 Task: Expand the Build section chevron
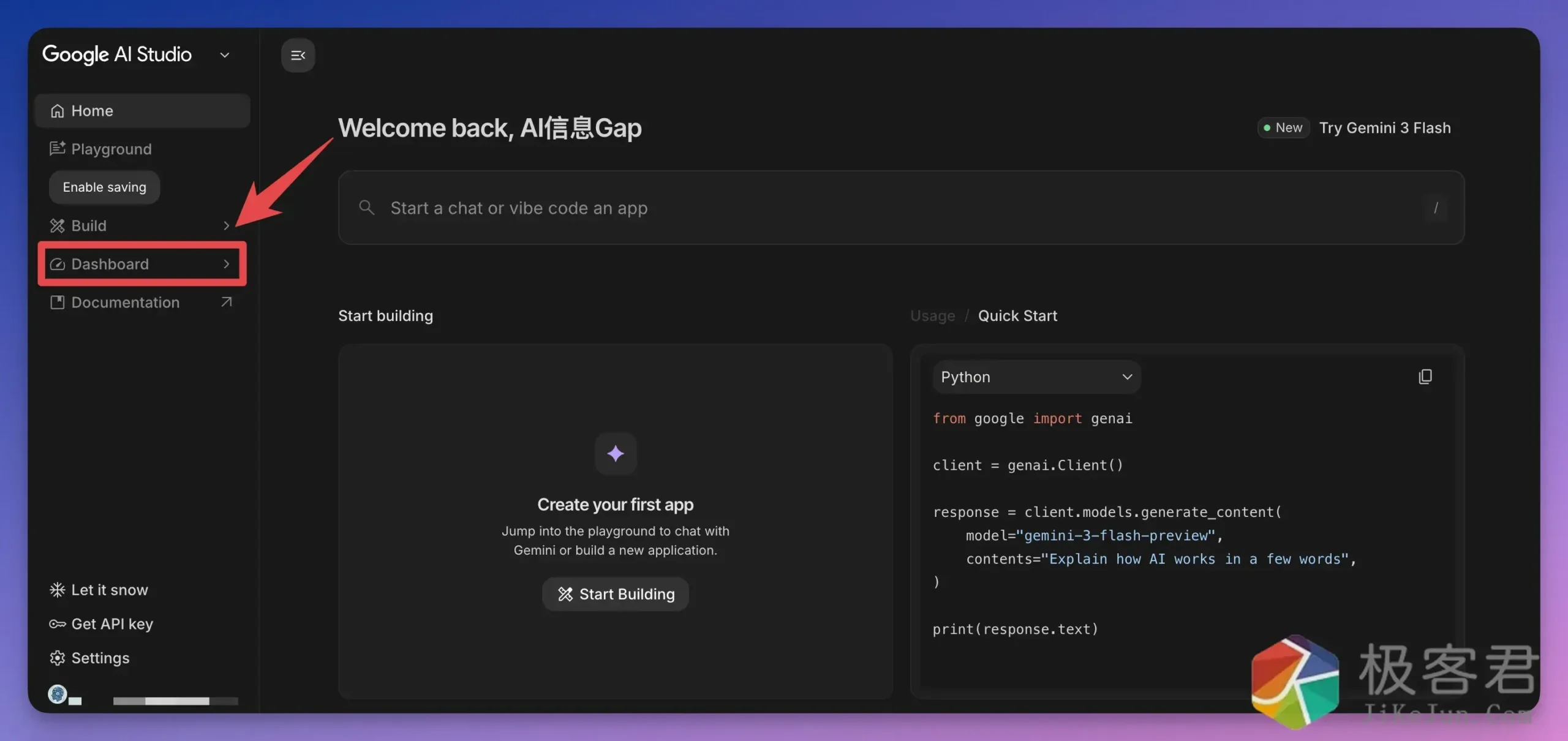227,225
